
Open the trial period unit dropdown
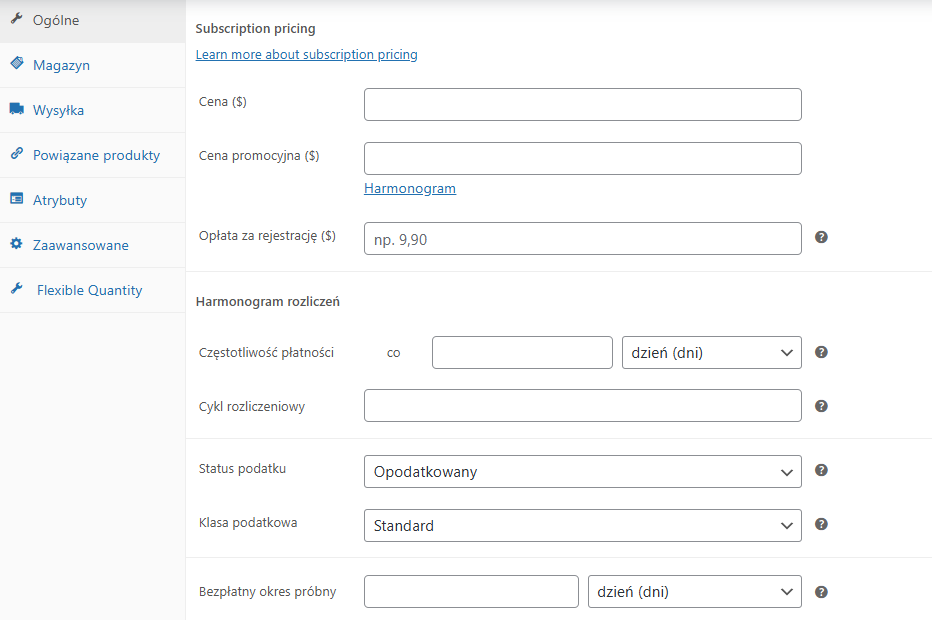(695, 591)
